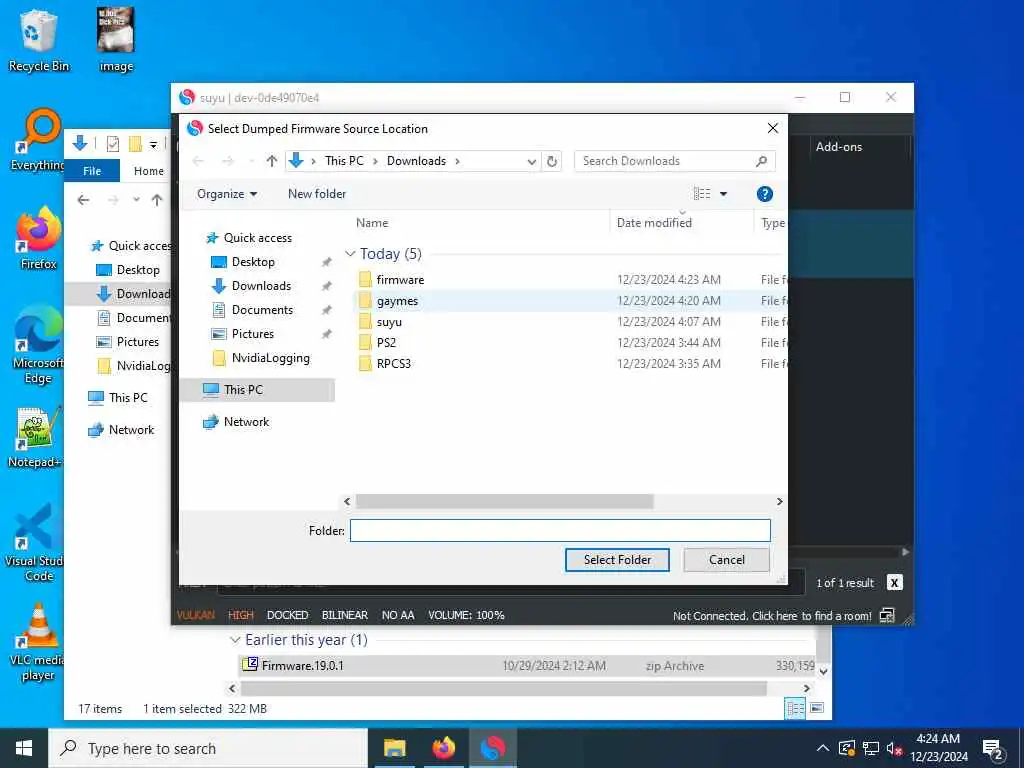Screen dimensions: 1024x768
Task: Open File Explorer from taskbar
Action: tap(394, 748)
